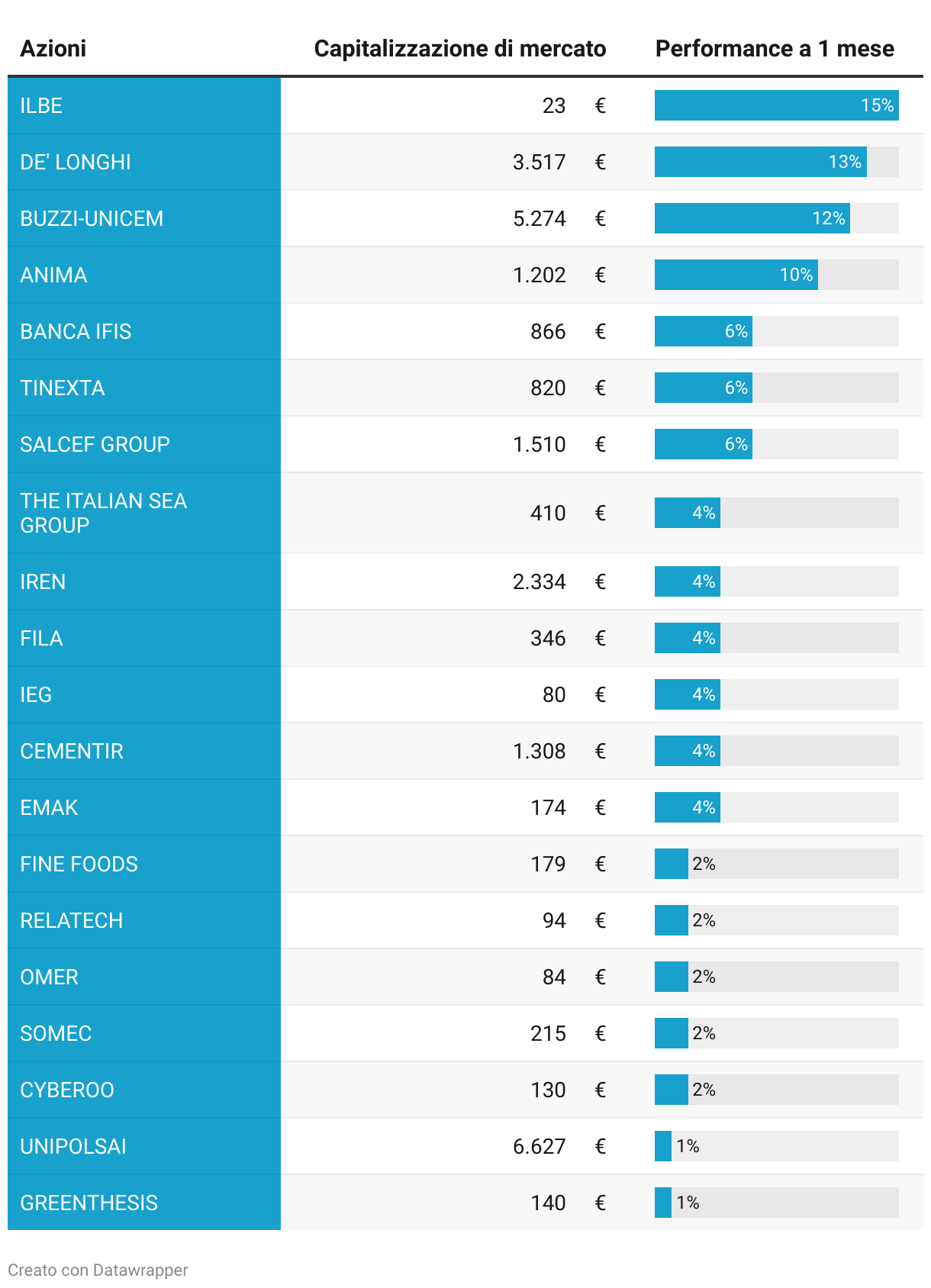Open the Creato con Datawrapper link

[x=98, y=1270]
